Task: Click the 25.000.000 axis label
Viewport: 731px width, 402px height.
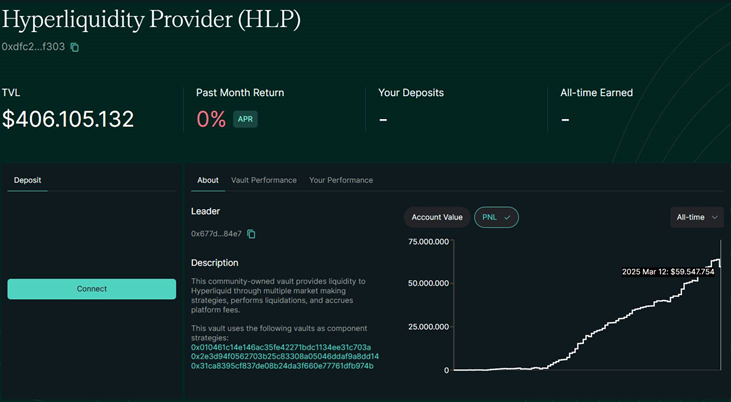Action: (428, 327)
